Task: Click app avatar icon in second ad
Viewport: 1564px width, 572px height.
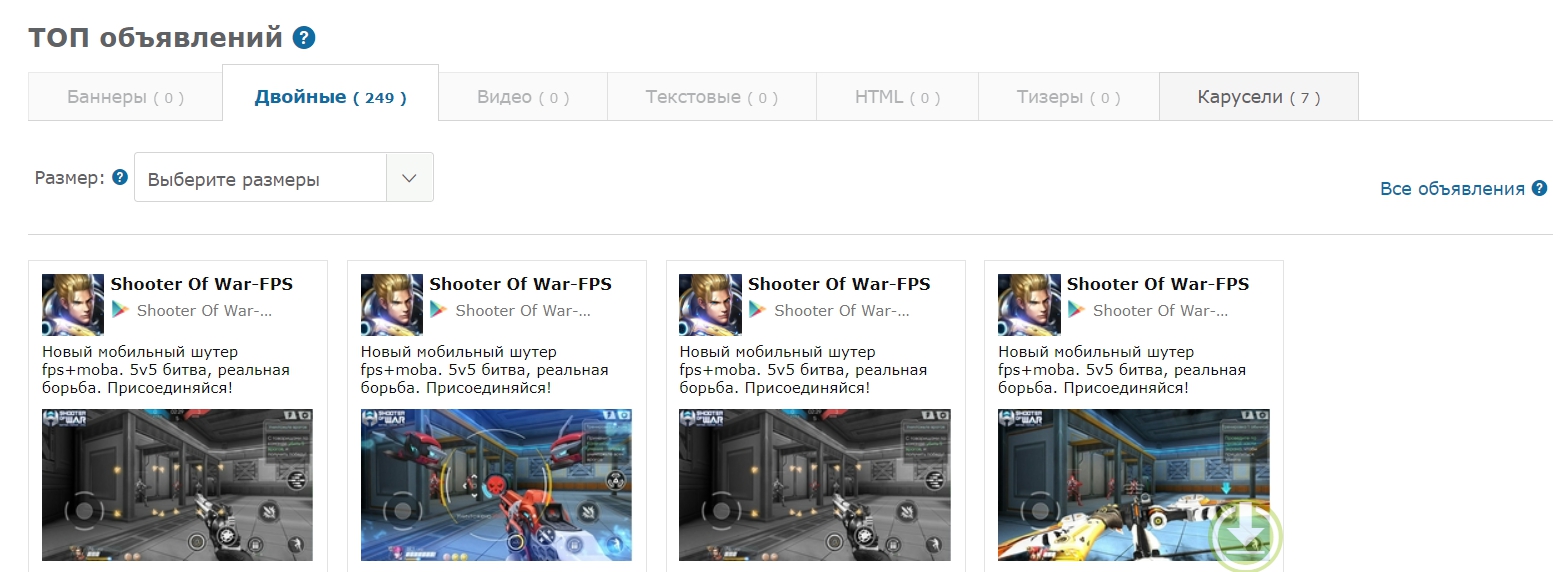Action: tap(392, 304)
